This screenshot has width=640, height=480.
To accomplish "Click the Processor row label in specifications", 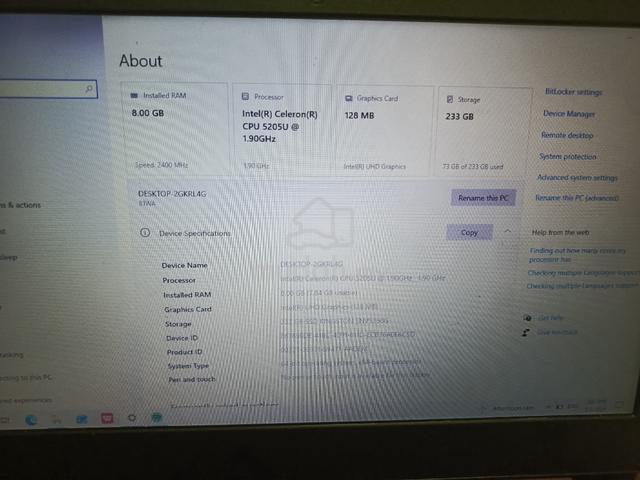I will point(179,280).
